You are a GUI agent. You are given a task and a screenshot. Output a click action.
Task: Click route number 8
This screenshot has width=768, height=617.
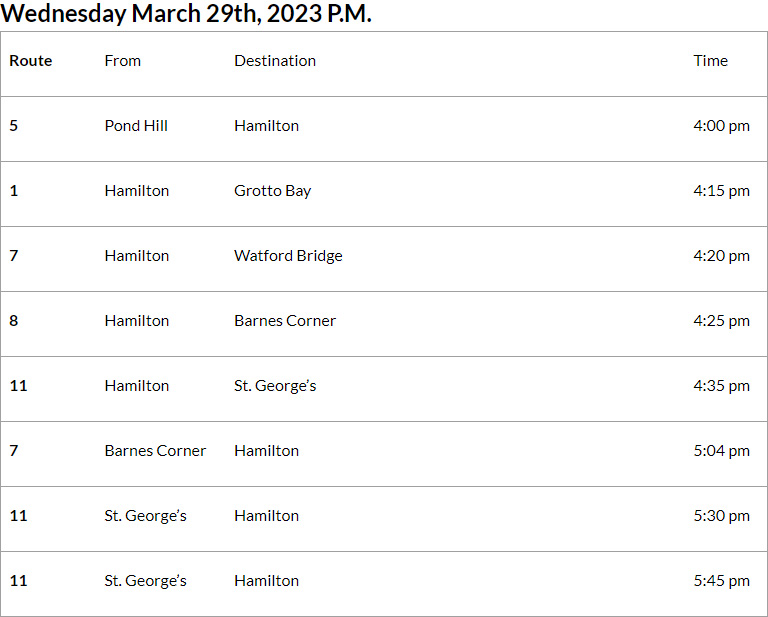click(14, 321)
